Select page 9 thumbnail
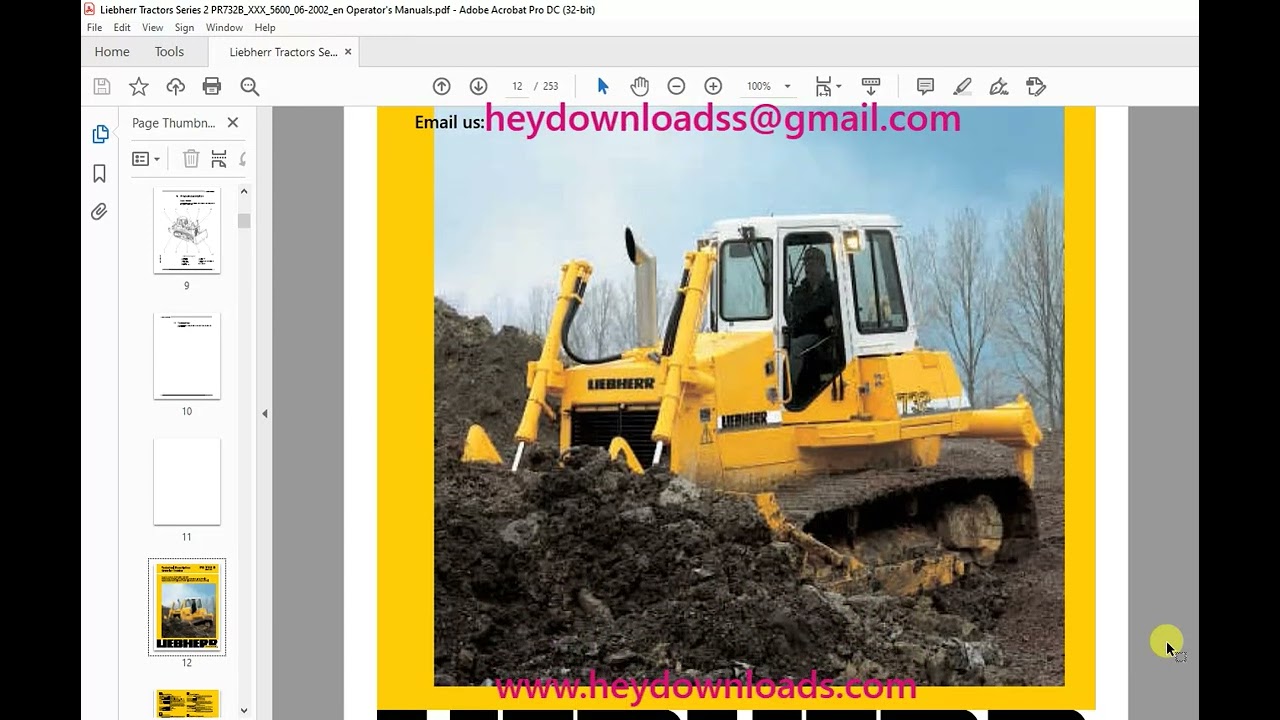Screen dimensions: 1280x720 tap(187, 230)
